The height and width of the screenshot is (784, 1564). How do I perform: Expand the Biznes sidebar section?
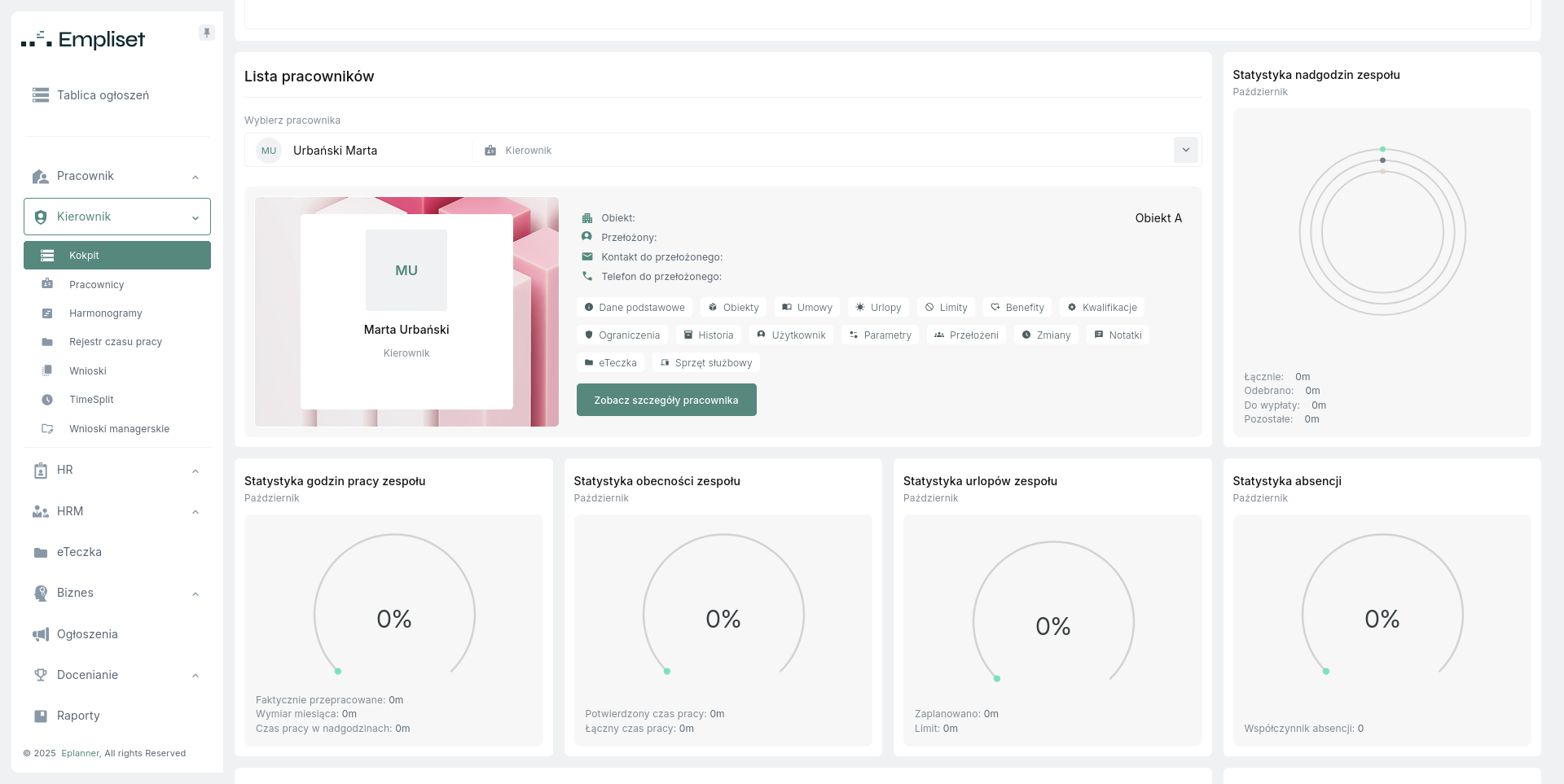click(195, 594)
